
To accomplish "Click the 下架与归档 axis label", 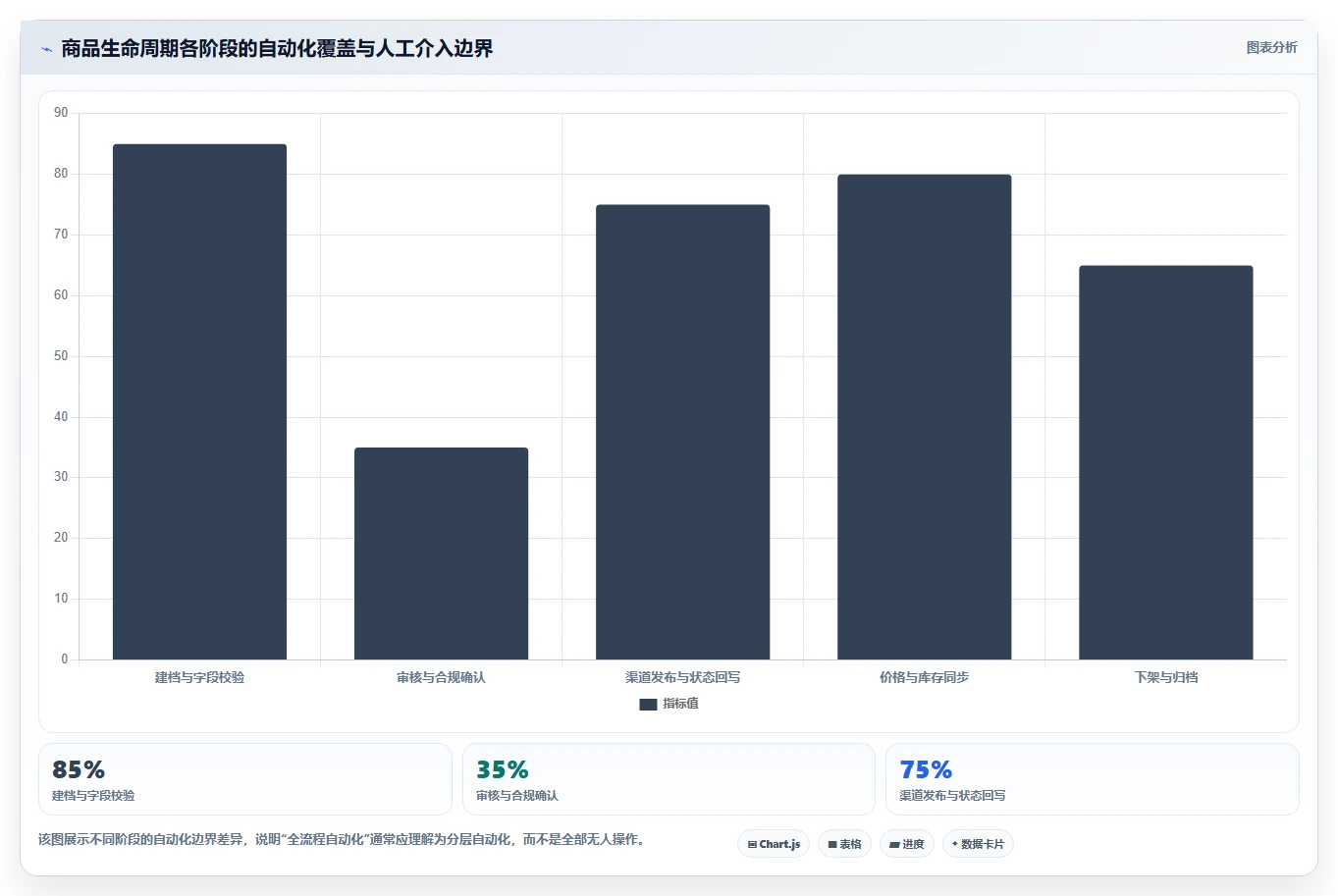I will (1165, 677).
